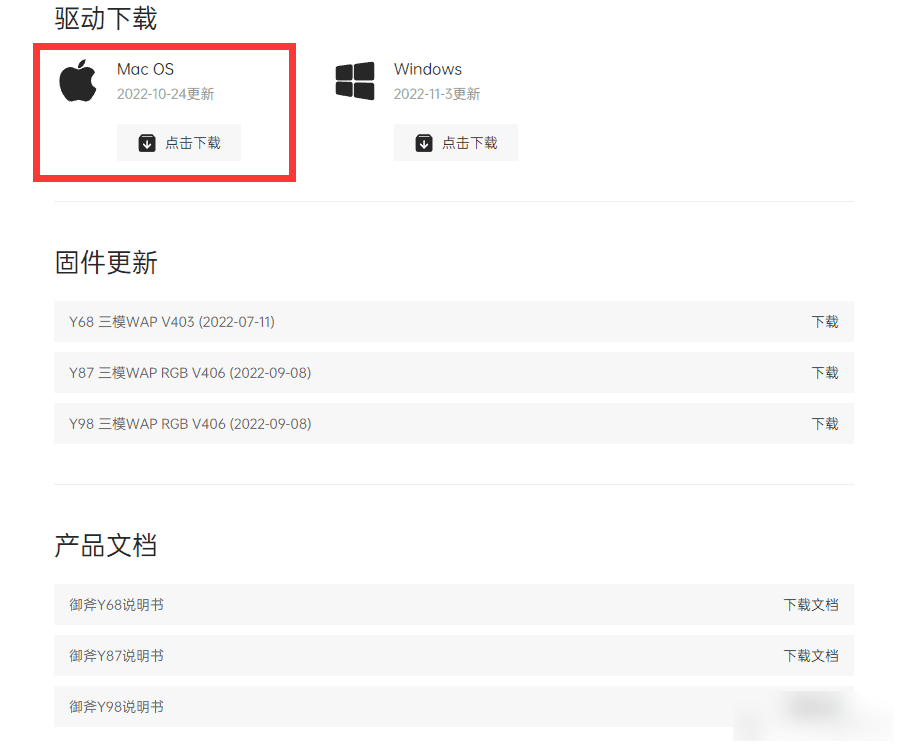The width and height of the screenshot is (903, 751).
Task: Open the 御斧Y68说明书 document title
Action: (116, 605)
